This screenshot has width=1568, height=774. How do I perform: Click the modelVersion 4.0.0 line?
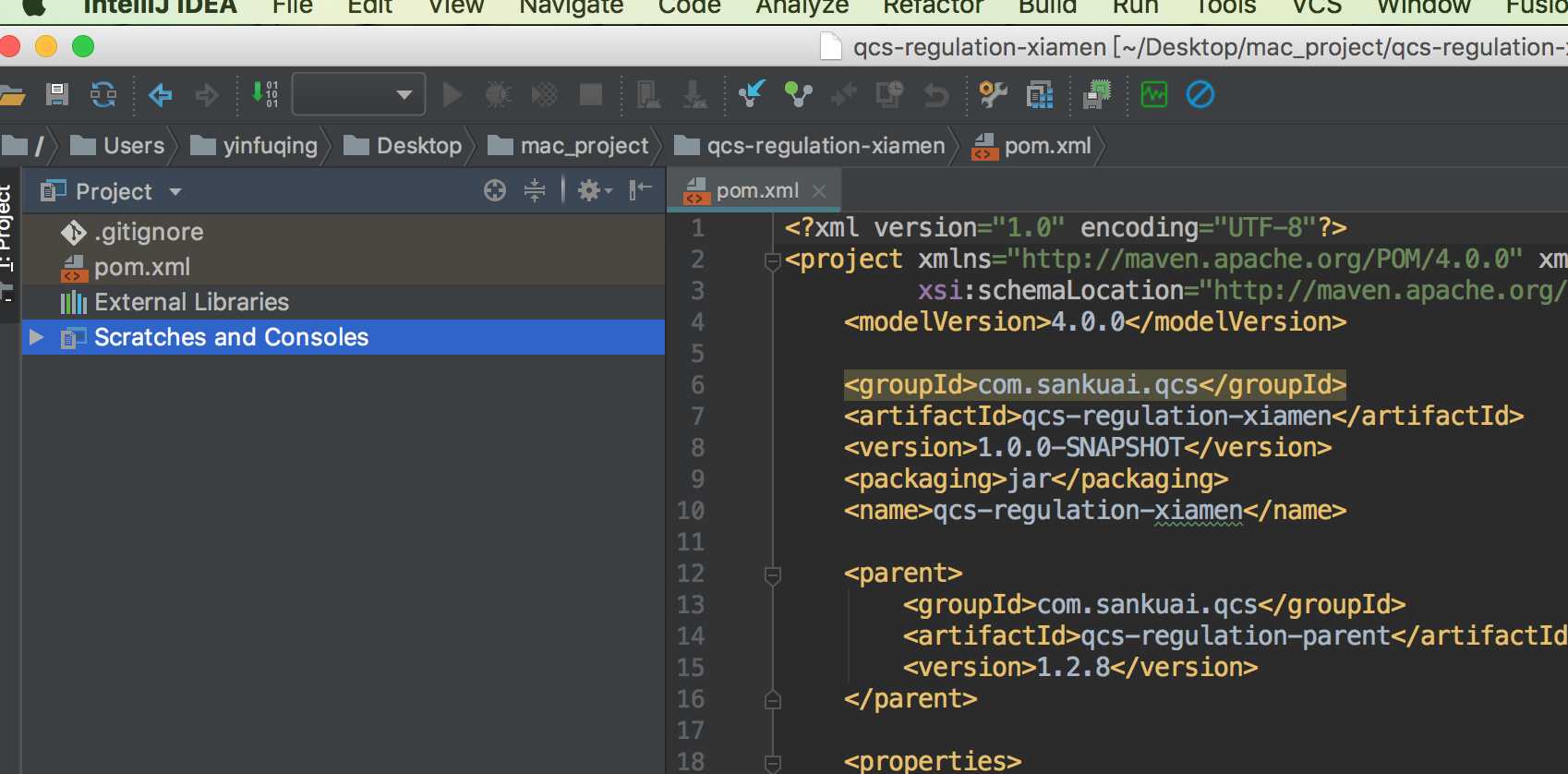(1095, 322)
